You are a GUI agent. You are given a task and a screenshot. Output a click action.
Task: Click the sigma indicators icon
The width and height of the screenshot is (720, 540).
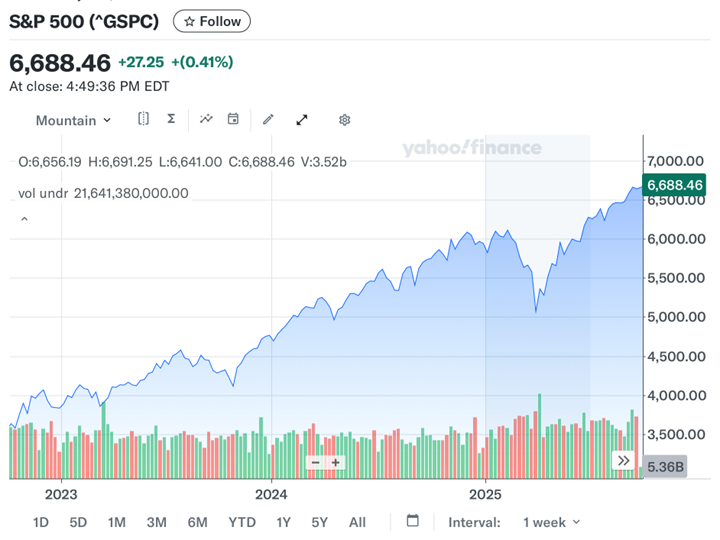click(x=171, y=119)
